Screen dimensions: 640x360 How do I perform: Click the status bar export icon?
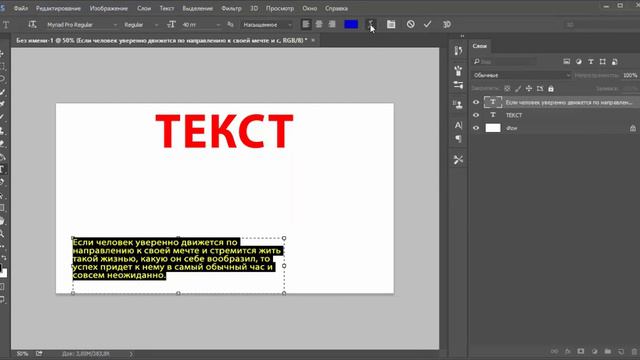[39, 354]
